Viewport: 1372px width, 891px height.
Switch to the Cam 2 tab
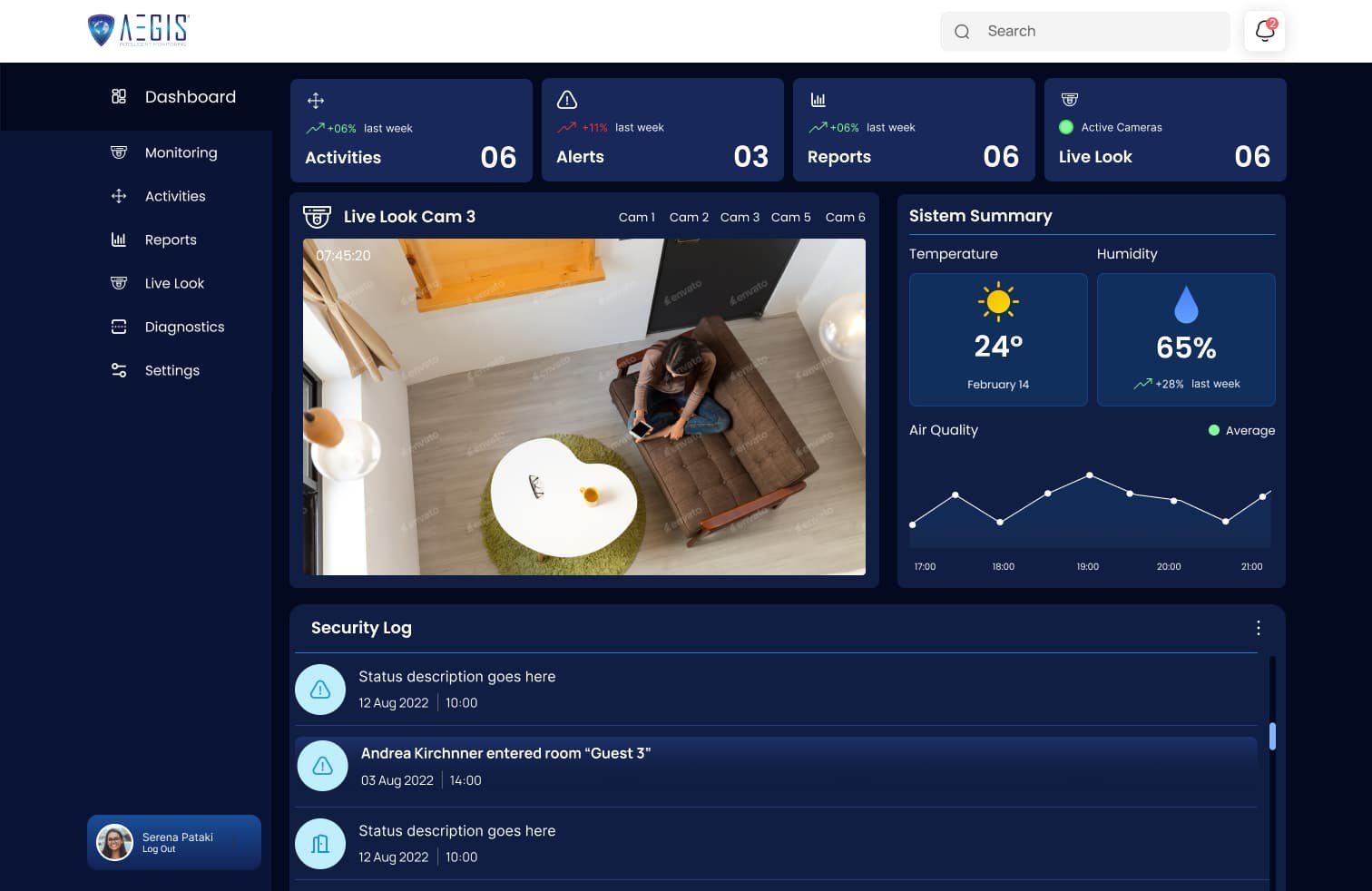point(689,217)
